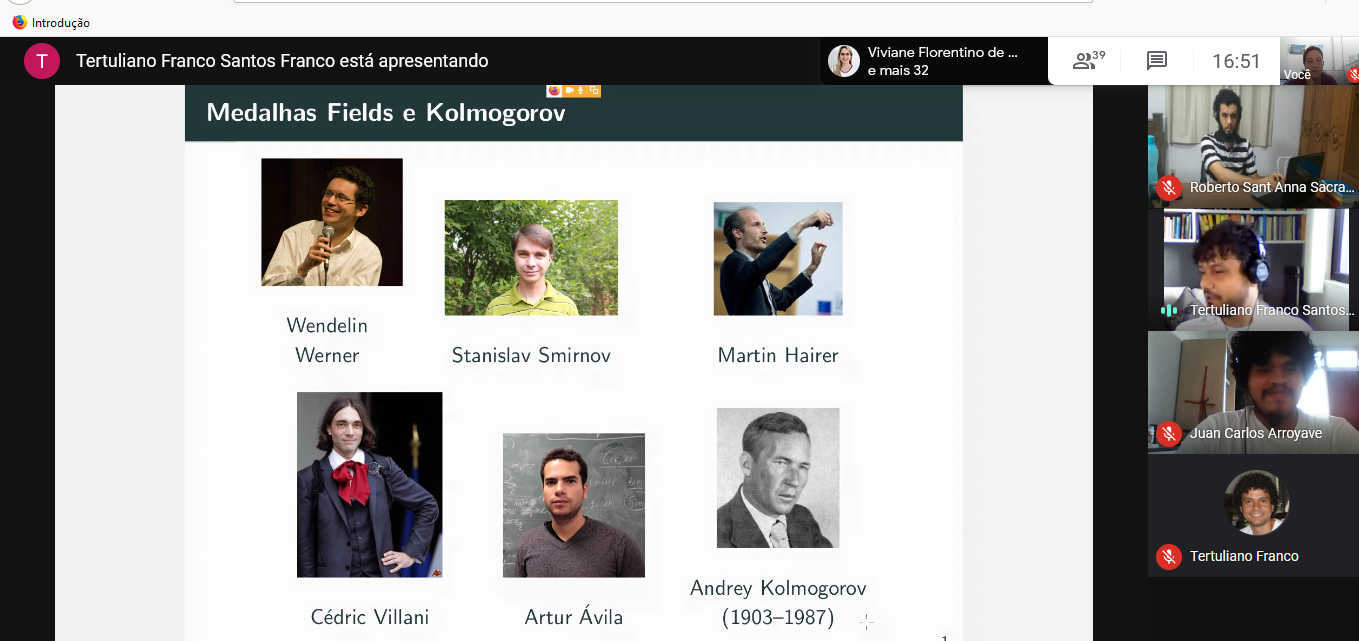Click the microphone icon in sharing indicator

580,90
